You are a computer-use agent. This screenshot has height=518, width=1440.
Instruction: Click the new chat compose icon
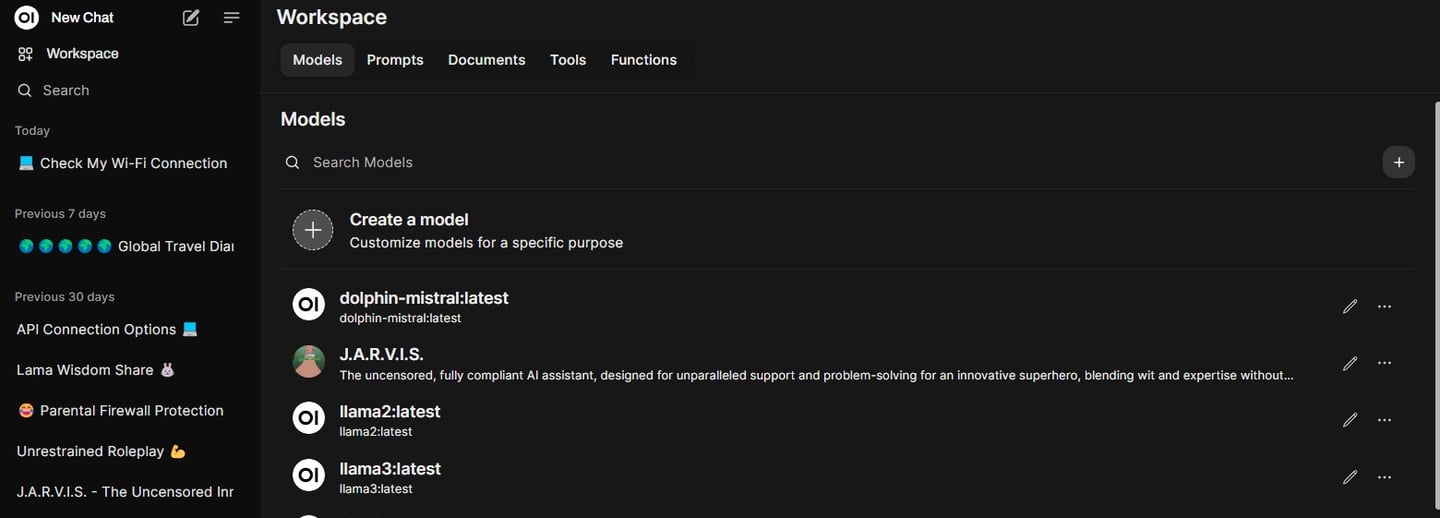191,18
